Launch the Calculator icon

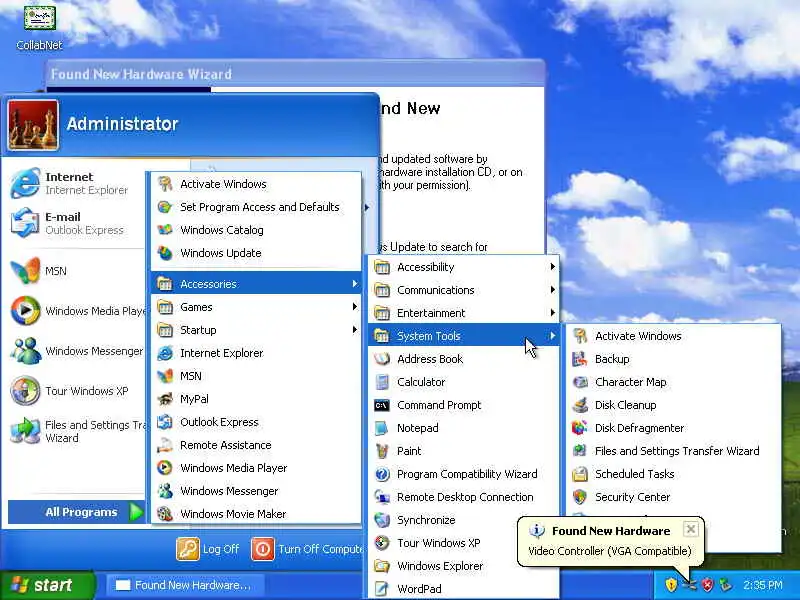382,382
